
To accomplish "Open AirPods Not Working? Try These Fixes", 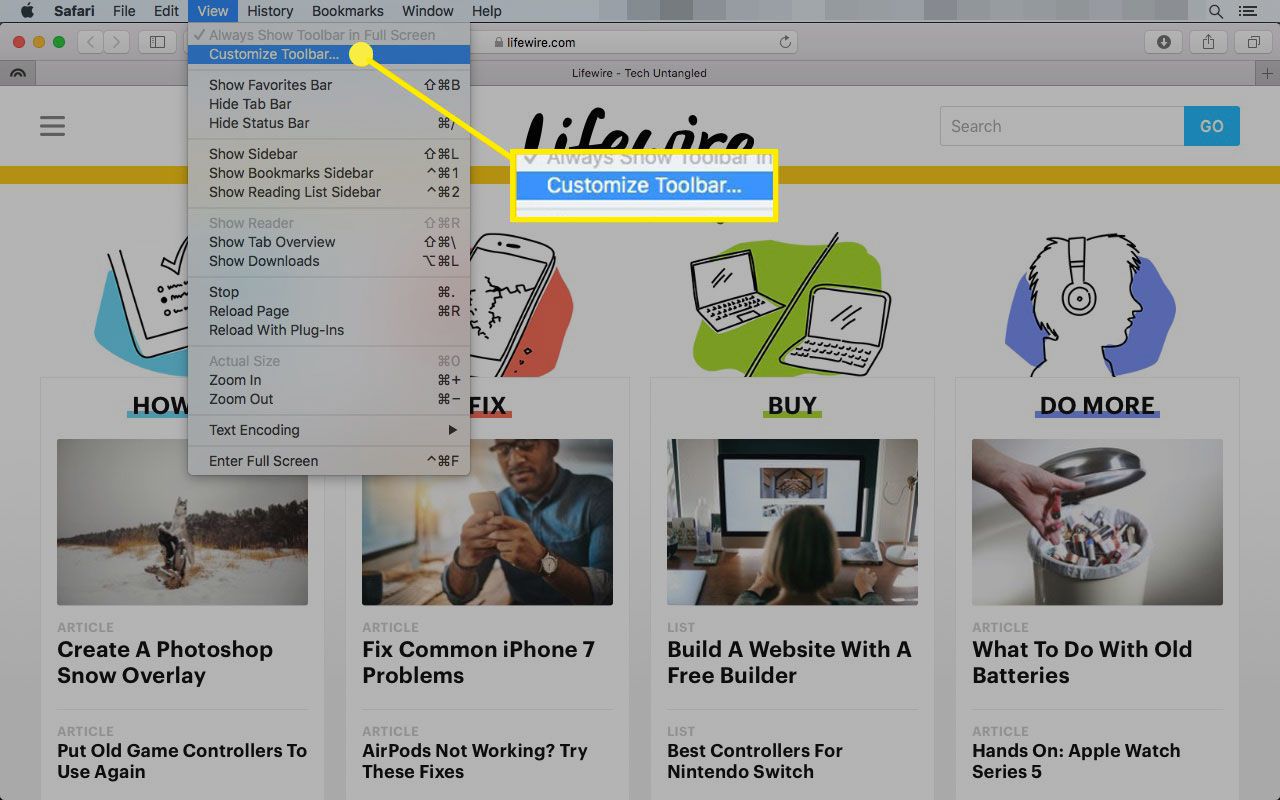I will (475, 761).
